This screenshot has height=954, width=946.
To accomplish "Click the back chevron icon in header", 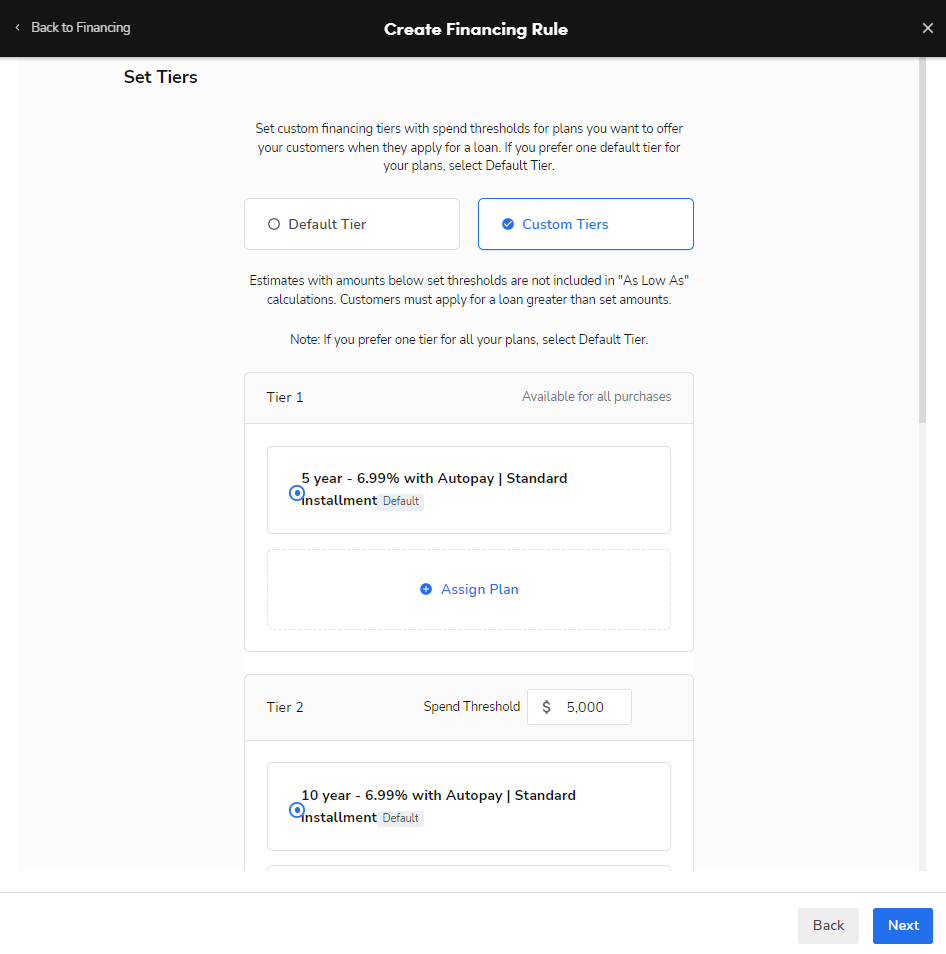I will [x=18, y=27].
